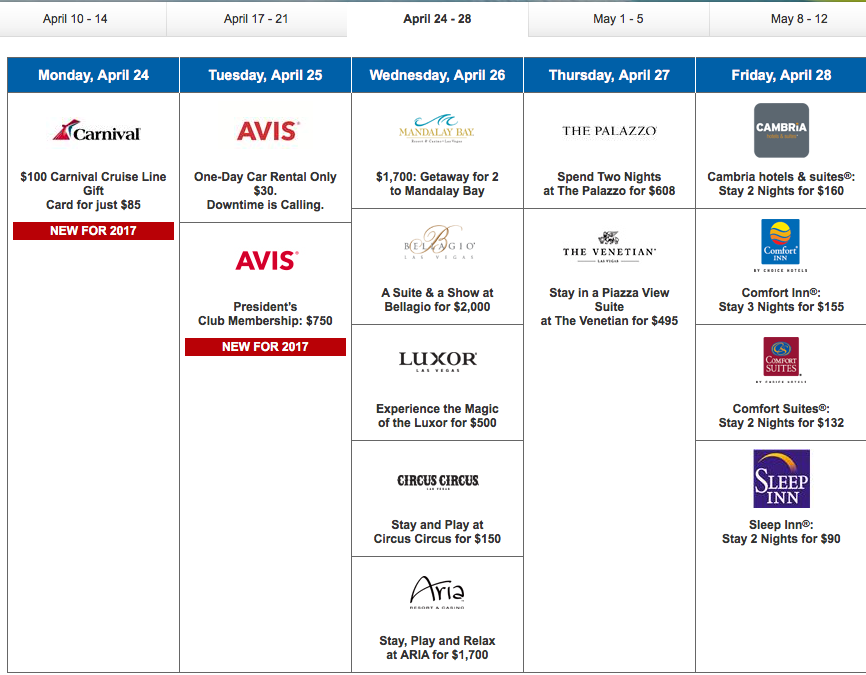Click the Sleep Inn logo

click(781, 478)
